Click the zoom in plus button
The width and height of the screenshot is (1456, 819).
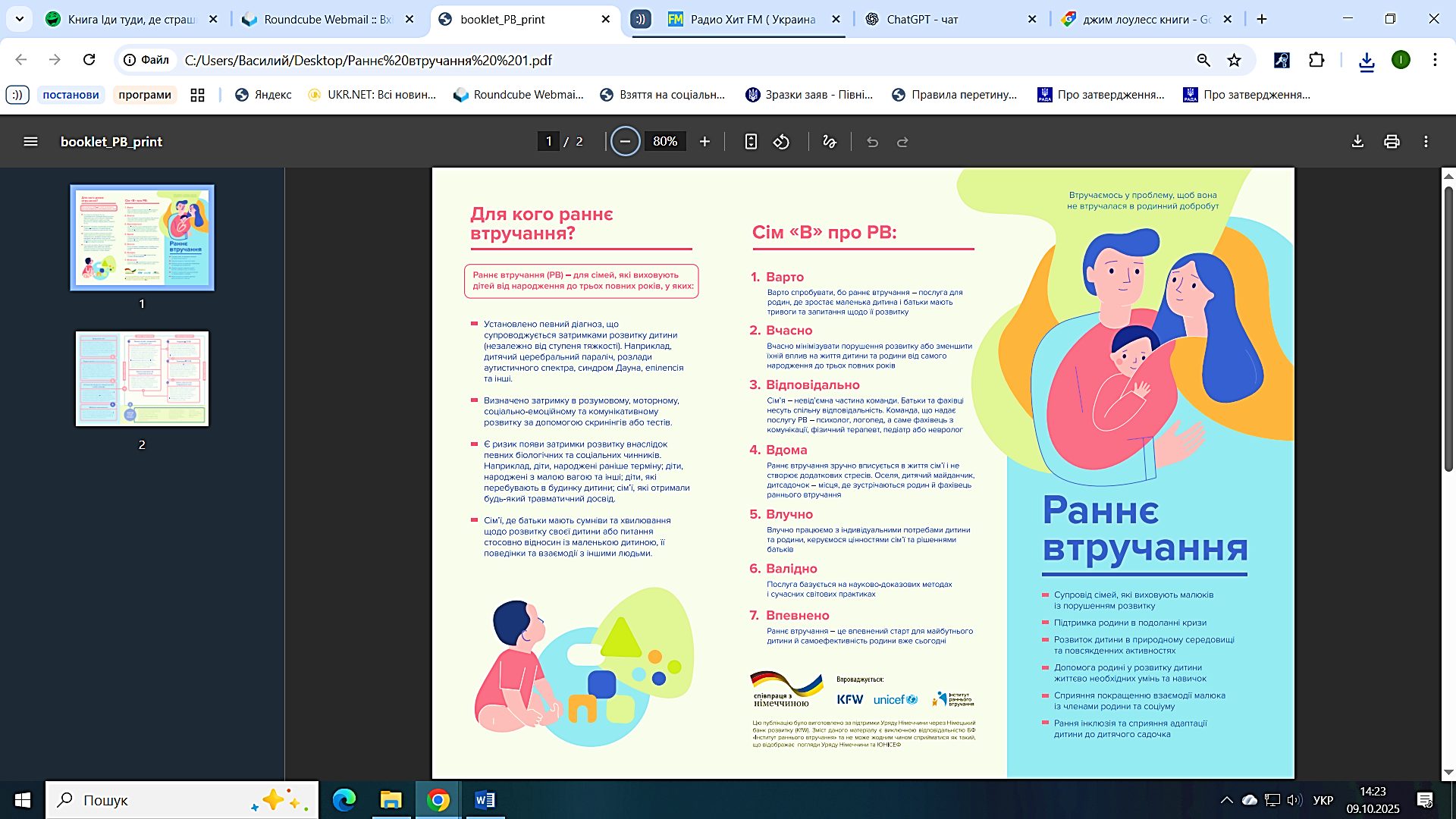[x=704, y=142]
